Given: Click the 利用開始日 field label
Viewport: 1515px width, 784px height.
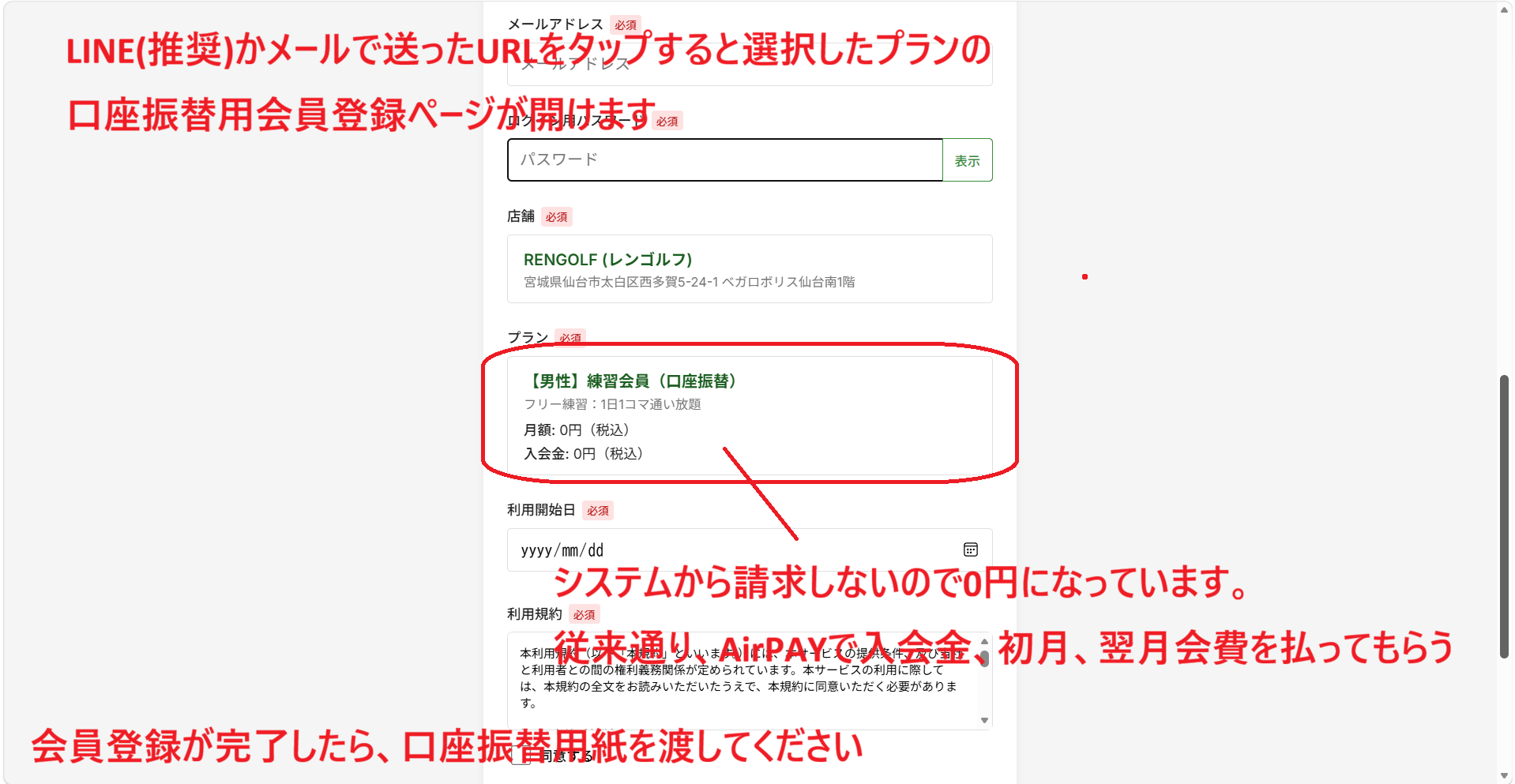Looking at the screenshot, I should 541,510.
